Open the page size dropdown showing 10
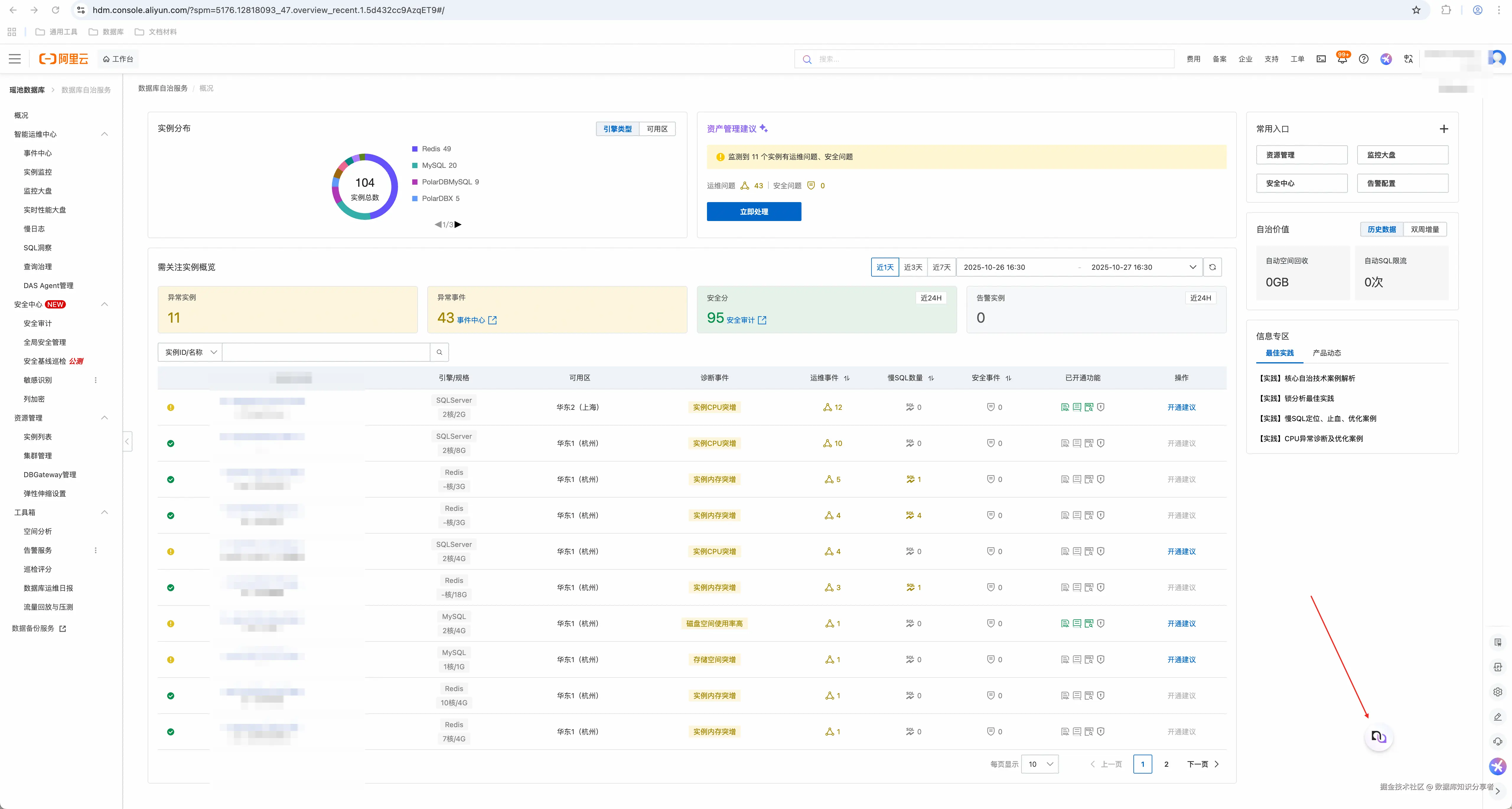1512x809 pixels. [1039, 764]
